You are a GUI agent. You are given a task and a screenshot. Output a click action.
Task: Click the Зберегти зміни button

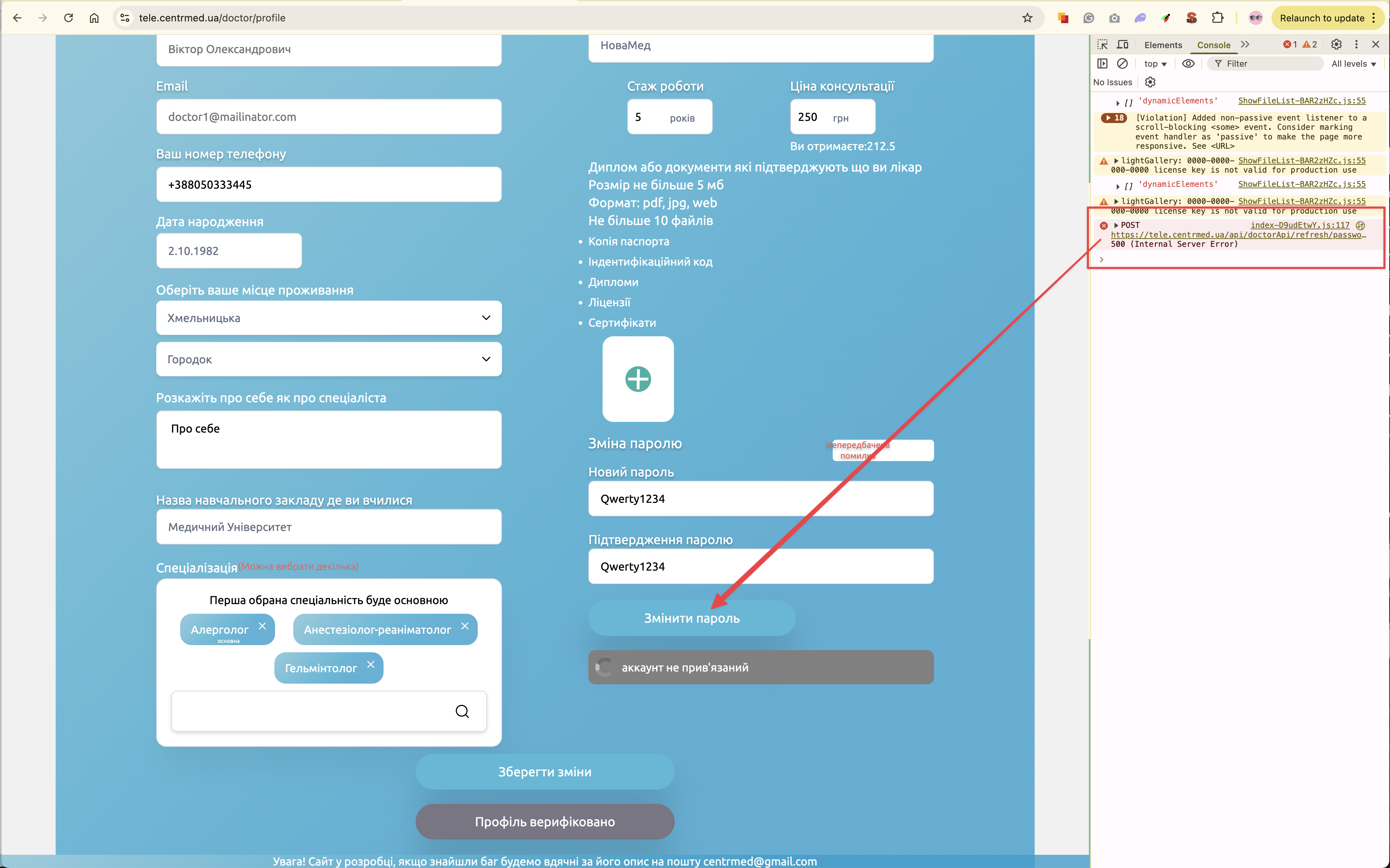coord(544,772)
